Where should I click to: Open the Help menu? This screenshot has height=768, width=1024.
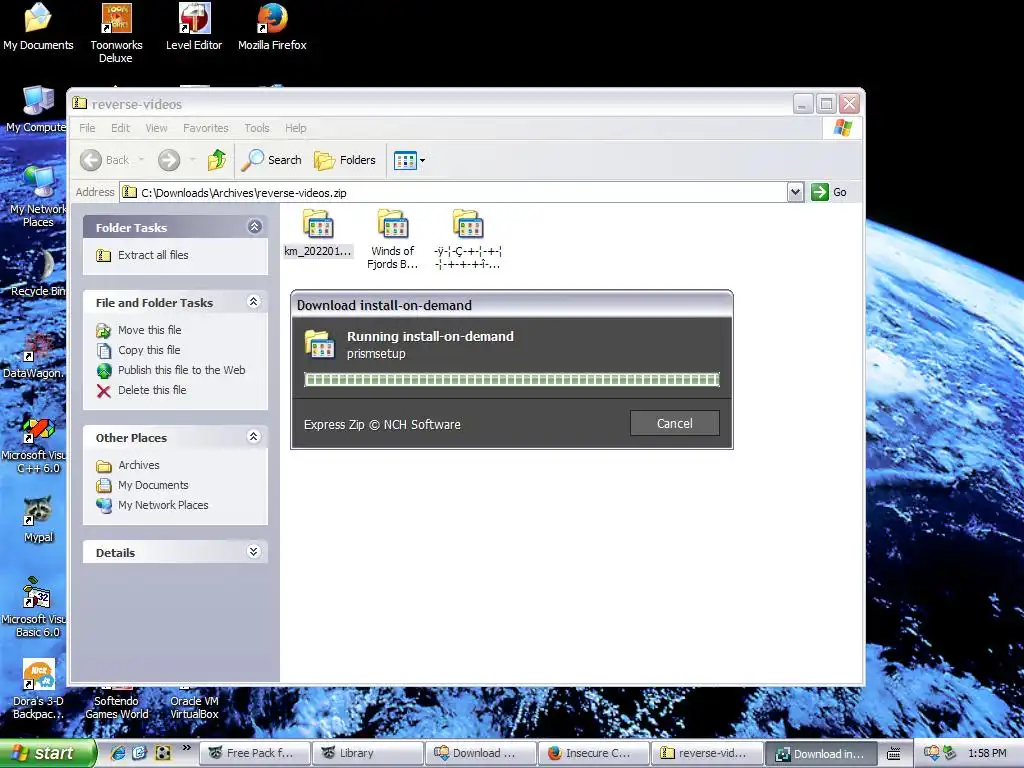tap(295, 128)
